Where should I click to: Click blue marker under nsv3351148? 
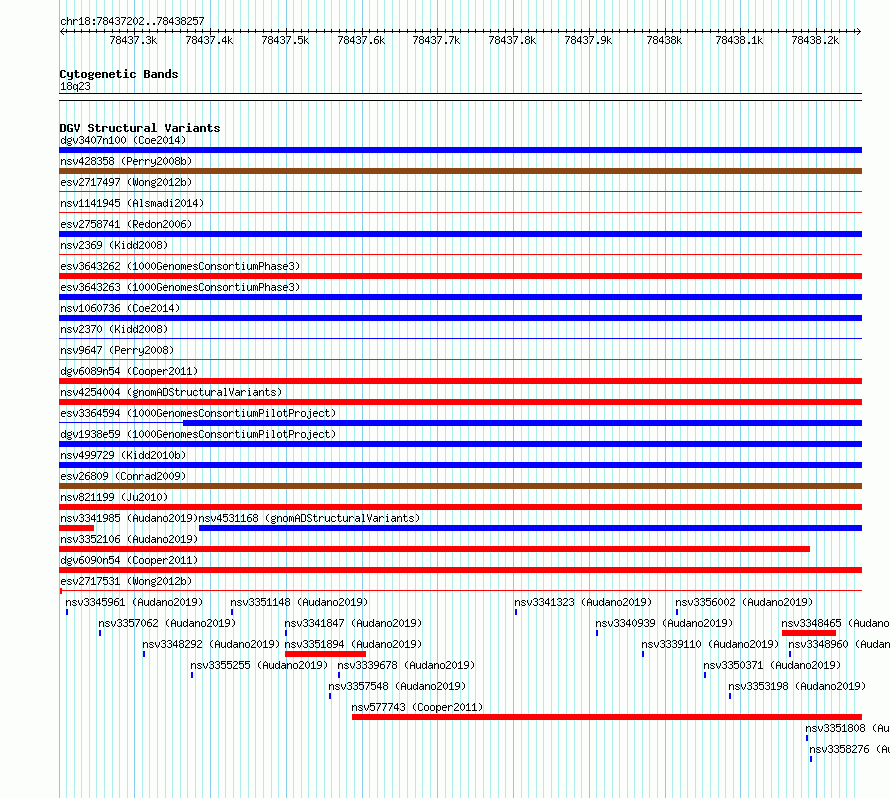(x=232, y=612)
